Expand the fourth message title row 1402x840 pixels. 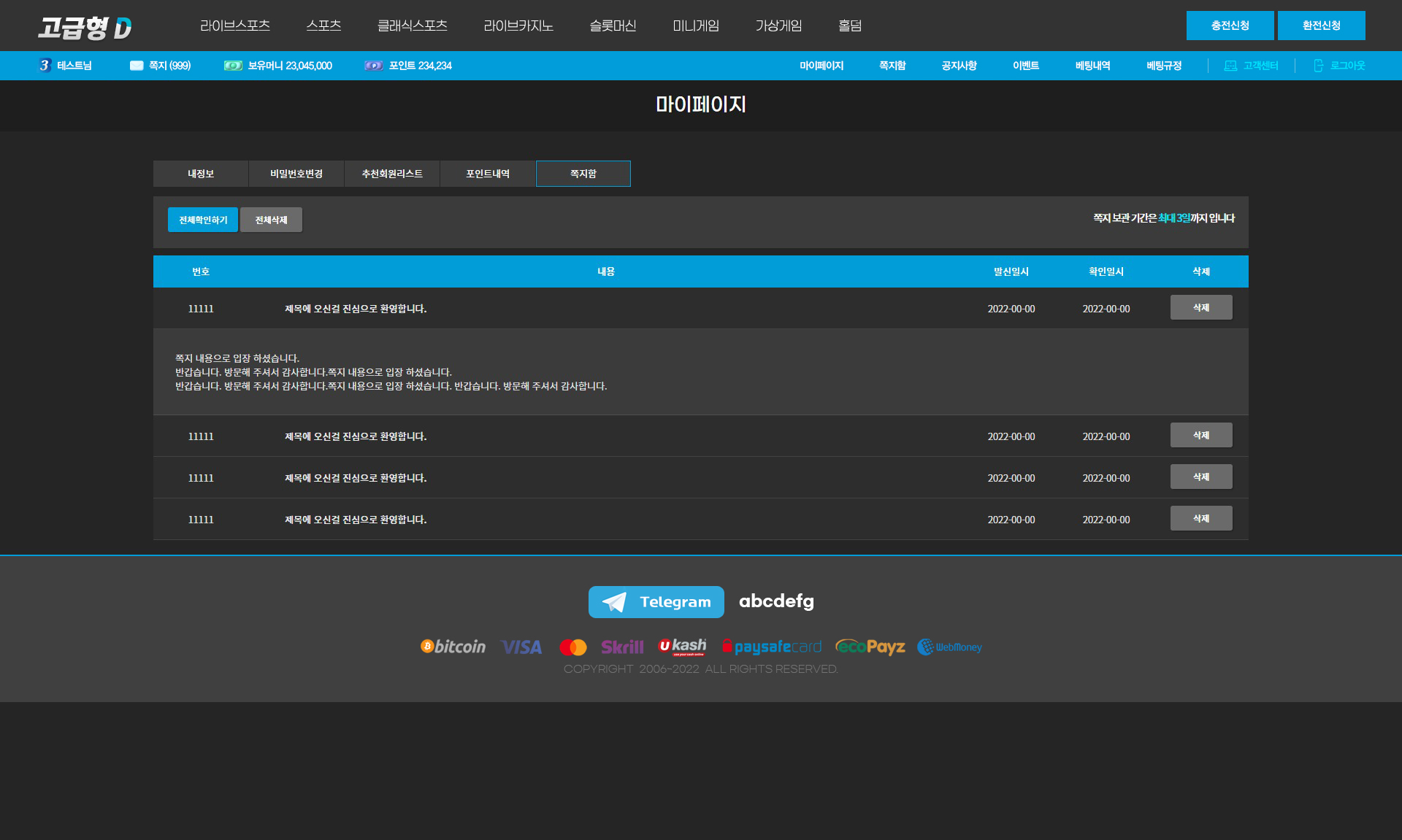point(356,520)
